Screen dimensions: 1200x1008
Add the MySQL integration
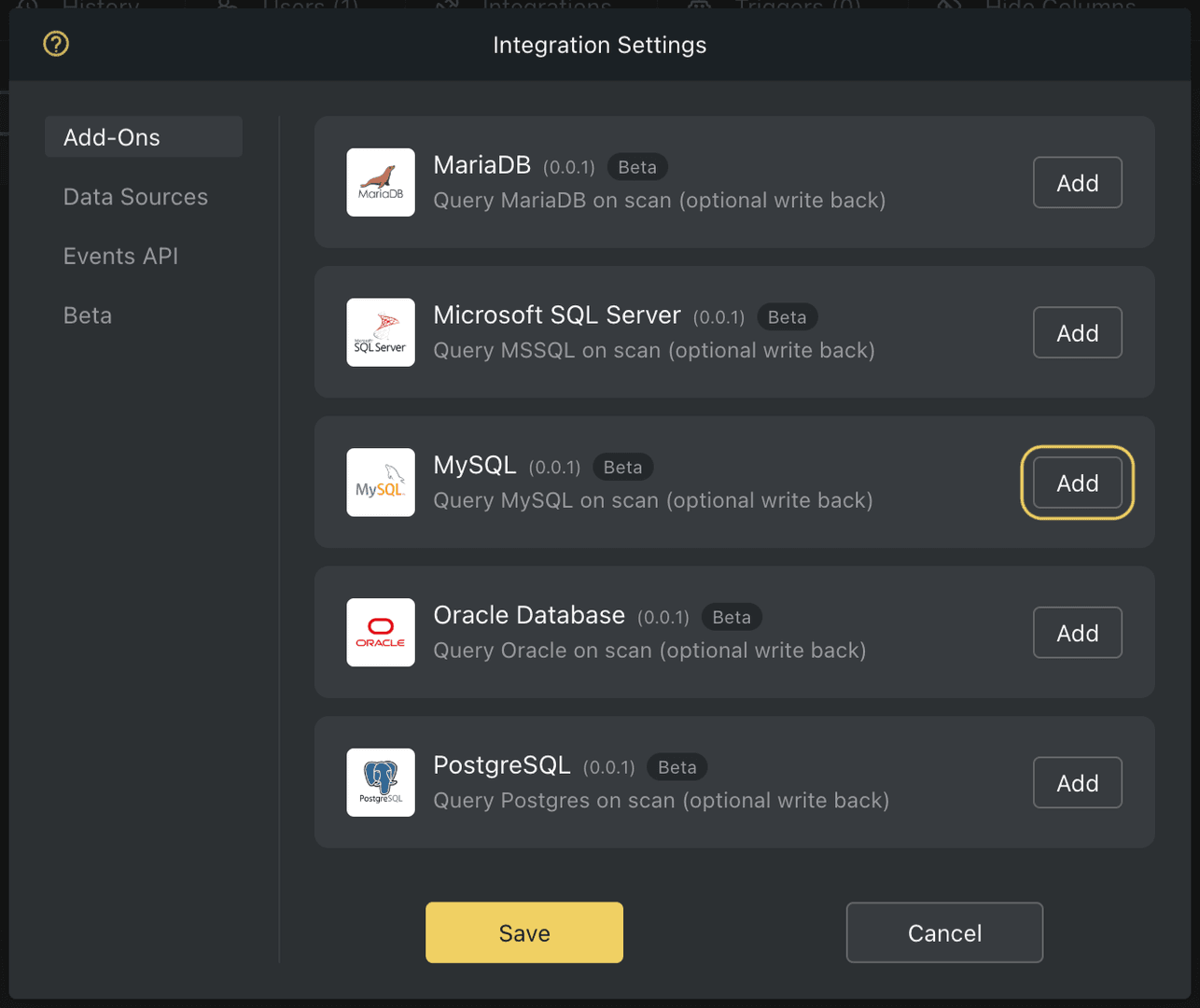[1077, 483]
